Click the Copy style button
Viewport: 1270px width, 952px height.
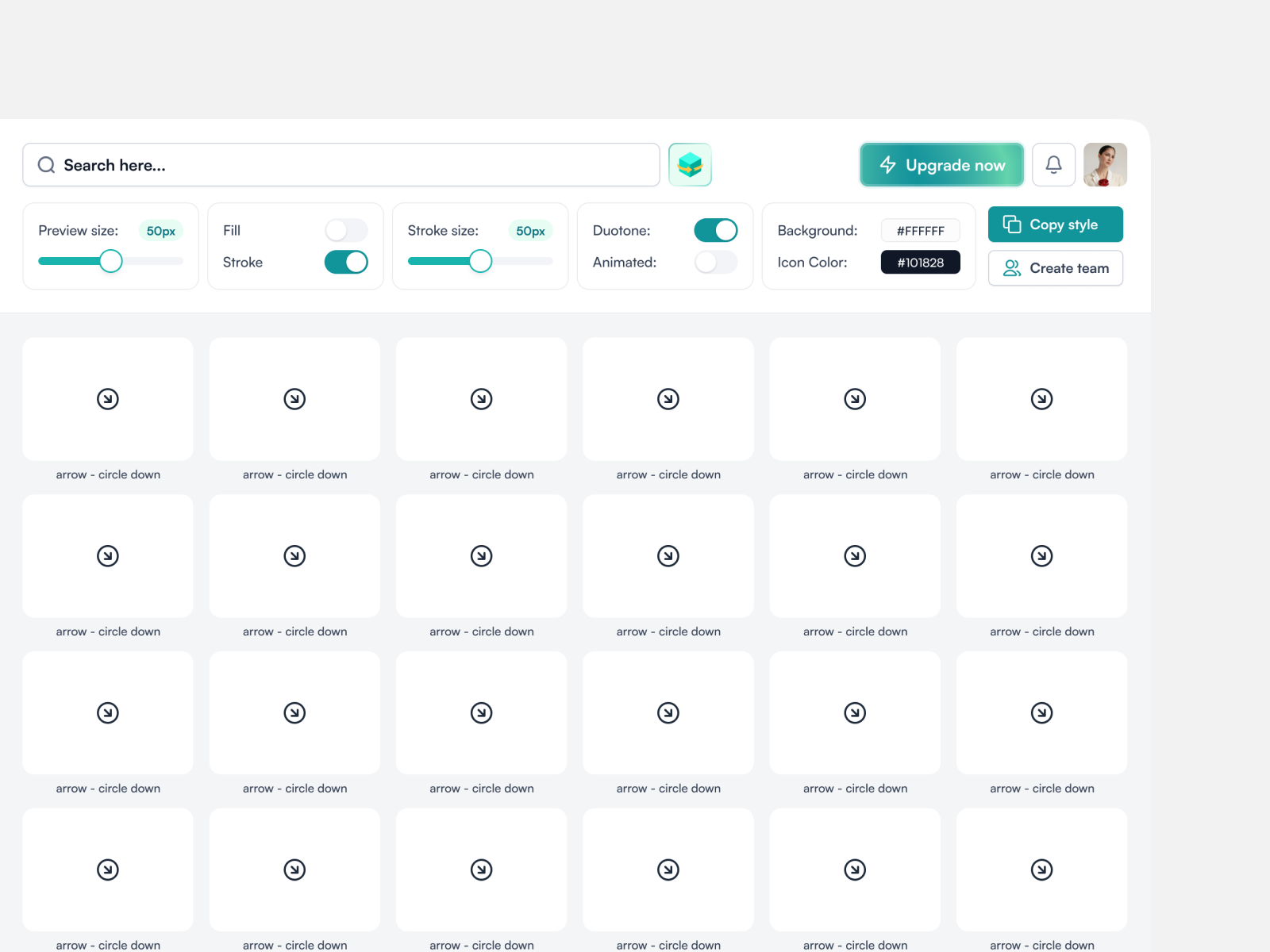(1055, 225)
